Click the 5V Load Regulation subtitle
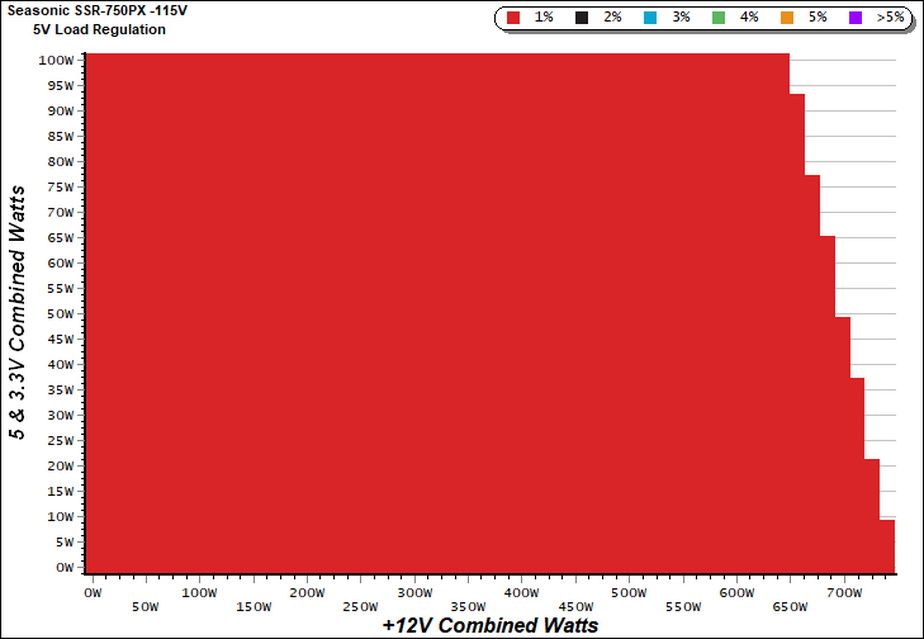Screen dimensions: 924x639 (100, 29)
